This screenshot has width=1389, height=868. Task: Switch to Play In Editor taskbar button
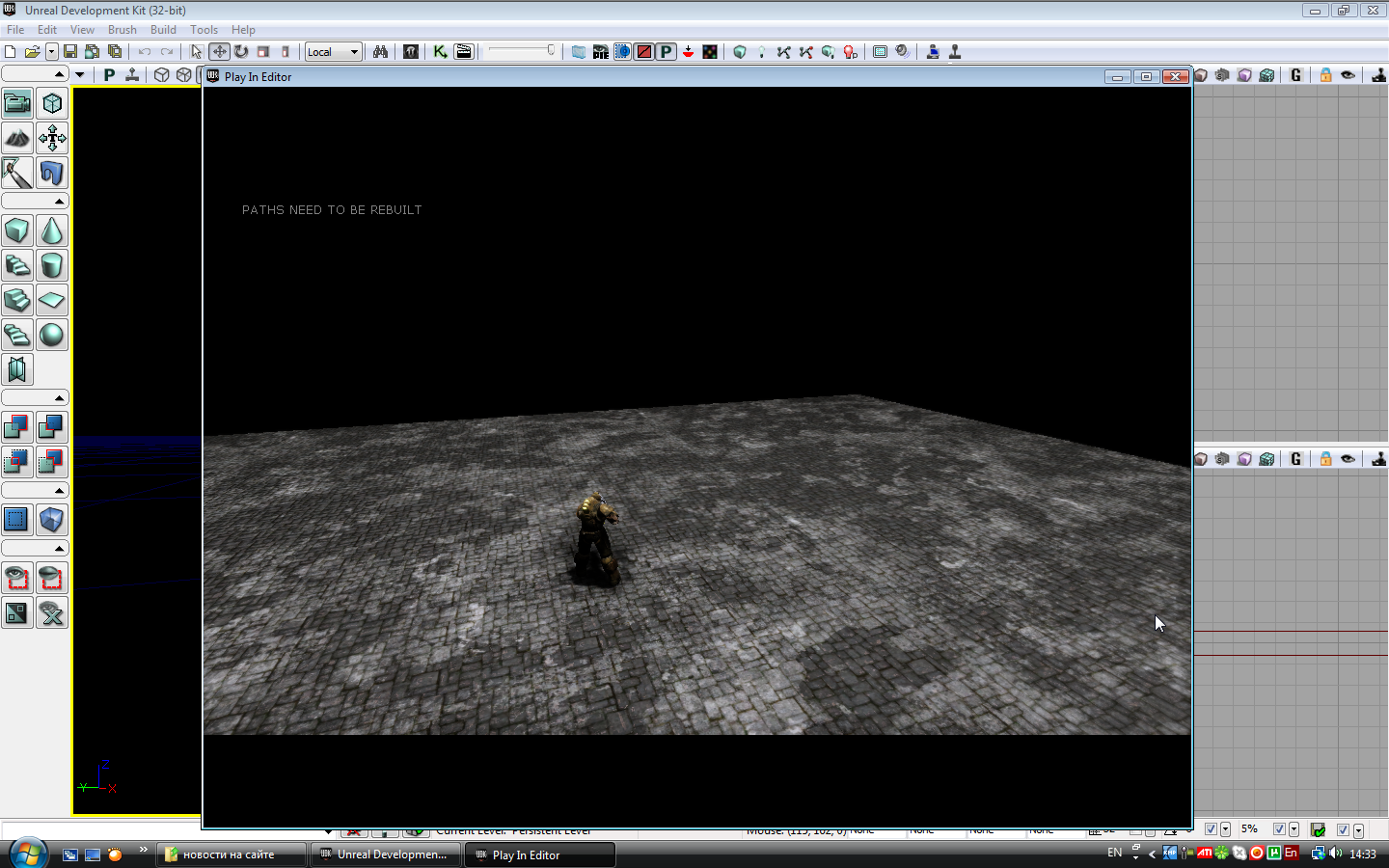click(x=540, y=854)
